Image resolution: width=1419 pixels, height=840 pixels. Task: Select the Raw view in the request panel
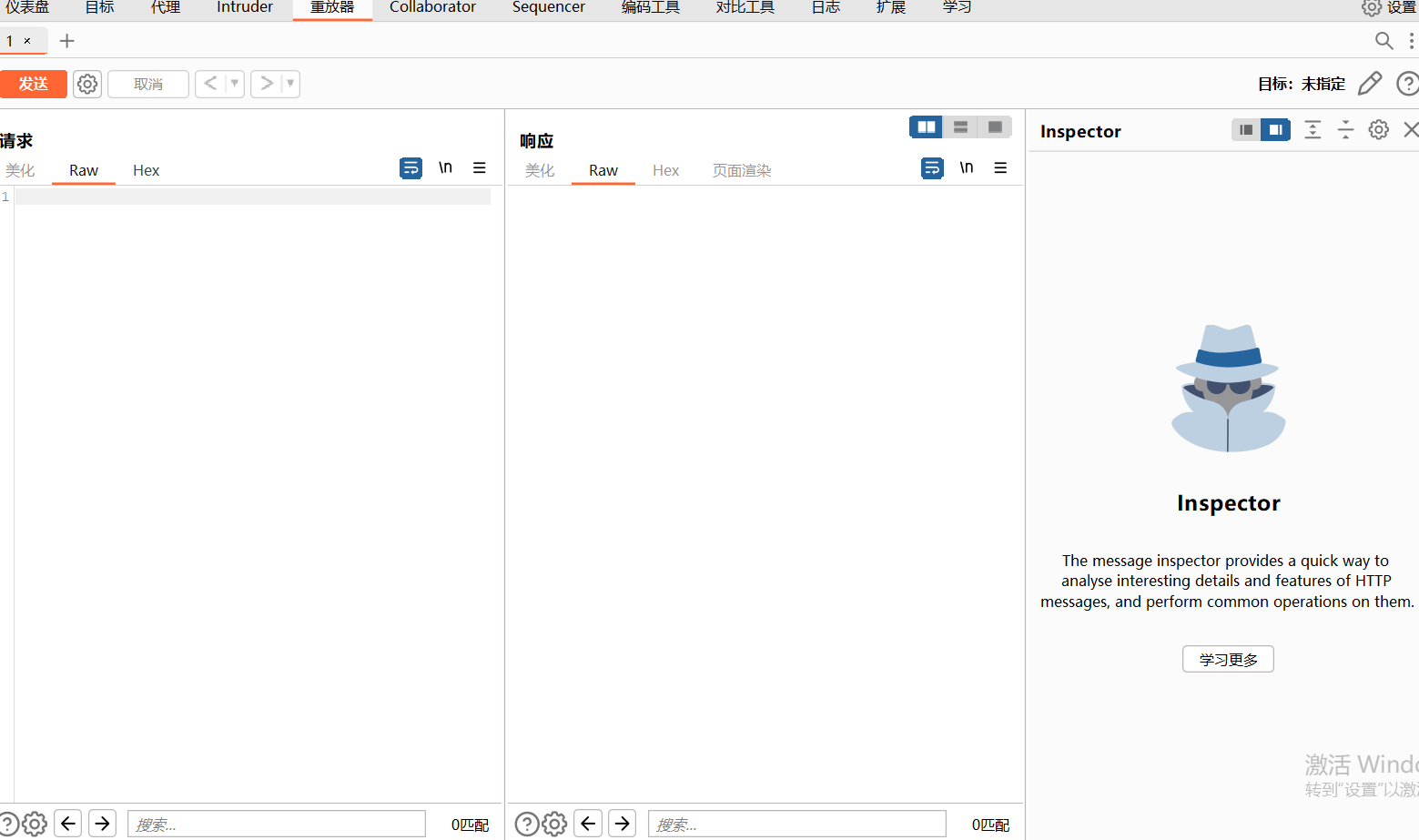click(84, 170)
